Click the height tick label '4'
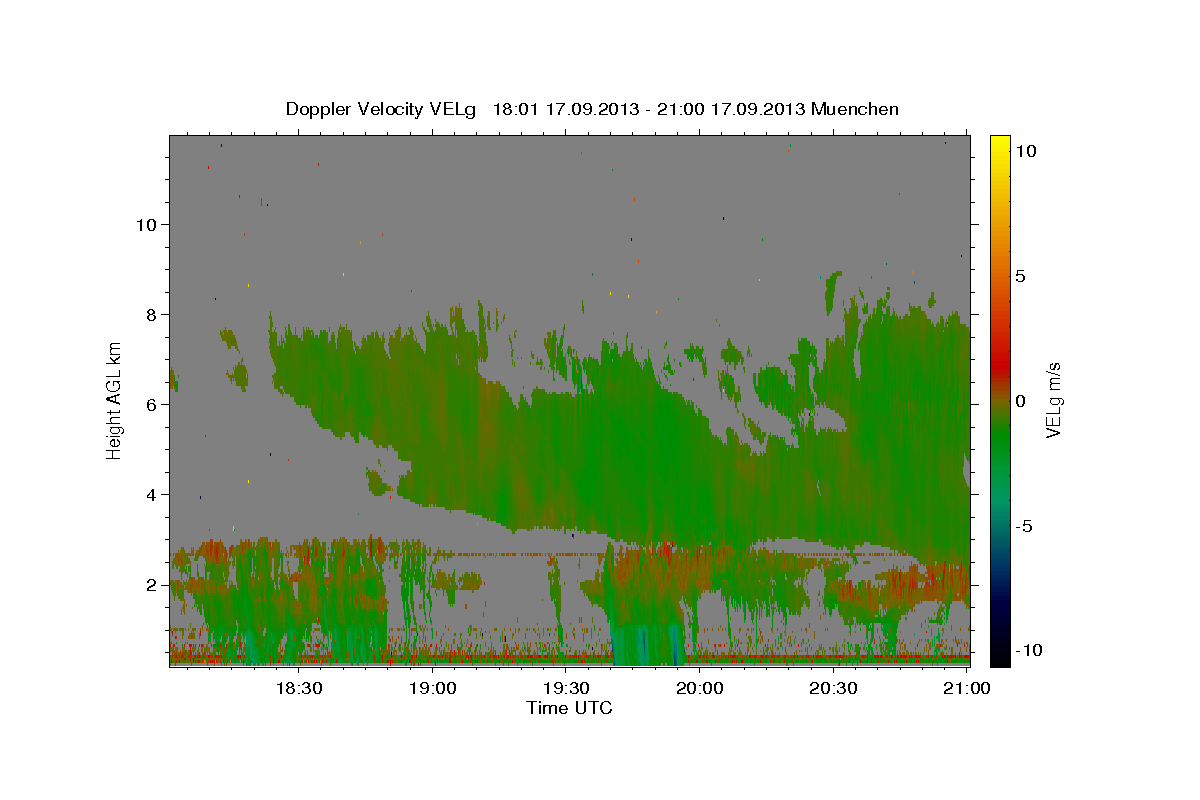Image resolution: width=1200 pixels, height=800 pixels. pos(151,494)
